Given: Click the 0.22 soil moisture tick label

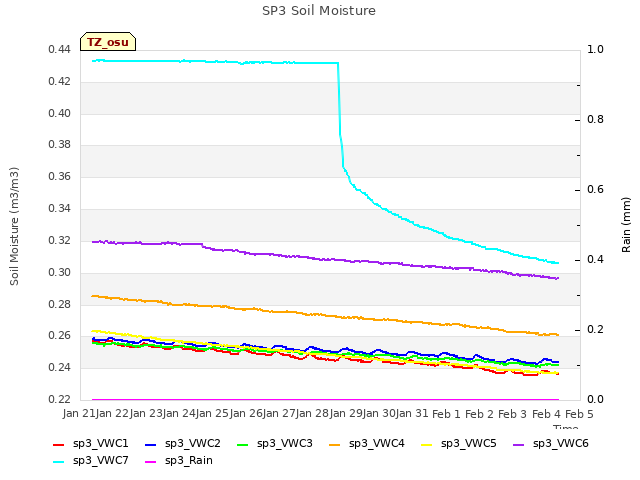Looking at the screenshot, I should 60,400.
